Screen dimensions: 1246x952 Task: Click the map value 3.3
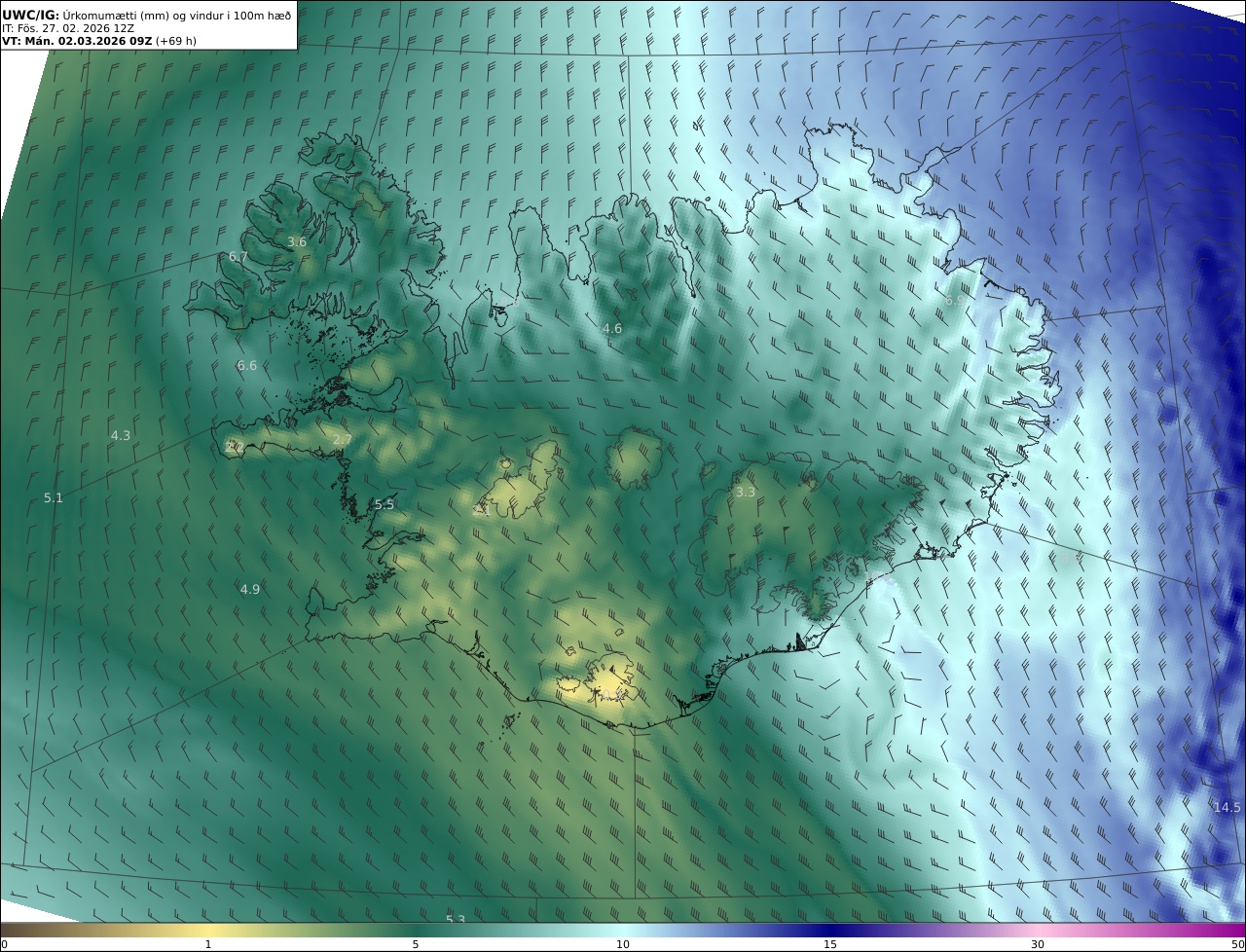pos(746,492)
